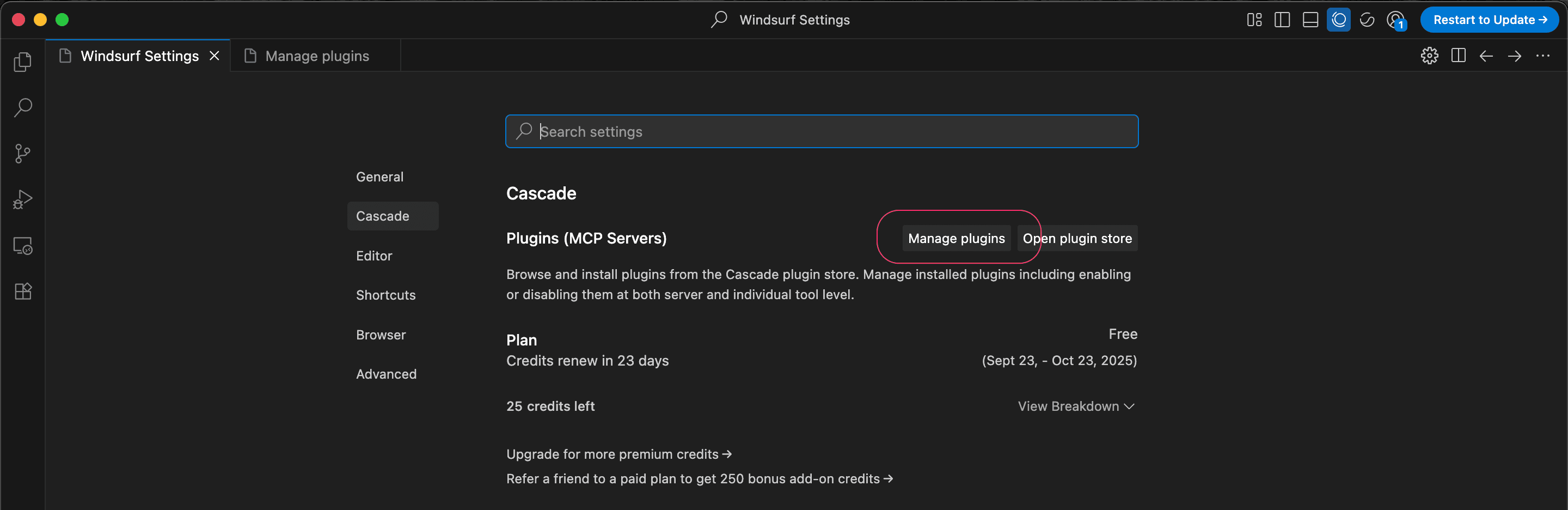Expand the View Breakdown chevron
This screenshot has height=510, width=1568.
point(1130,406)
